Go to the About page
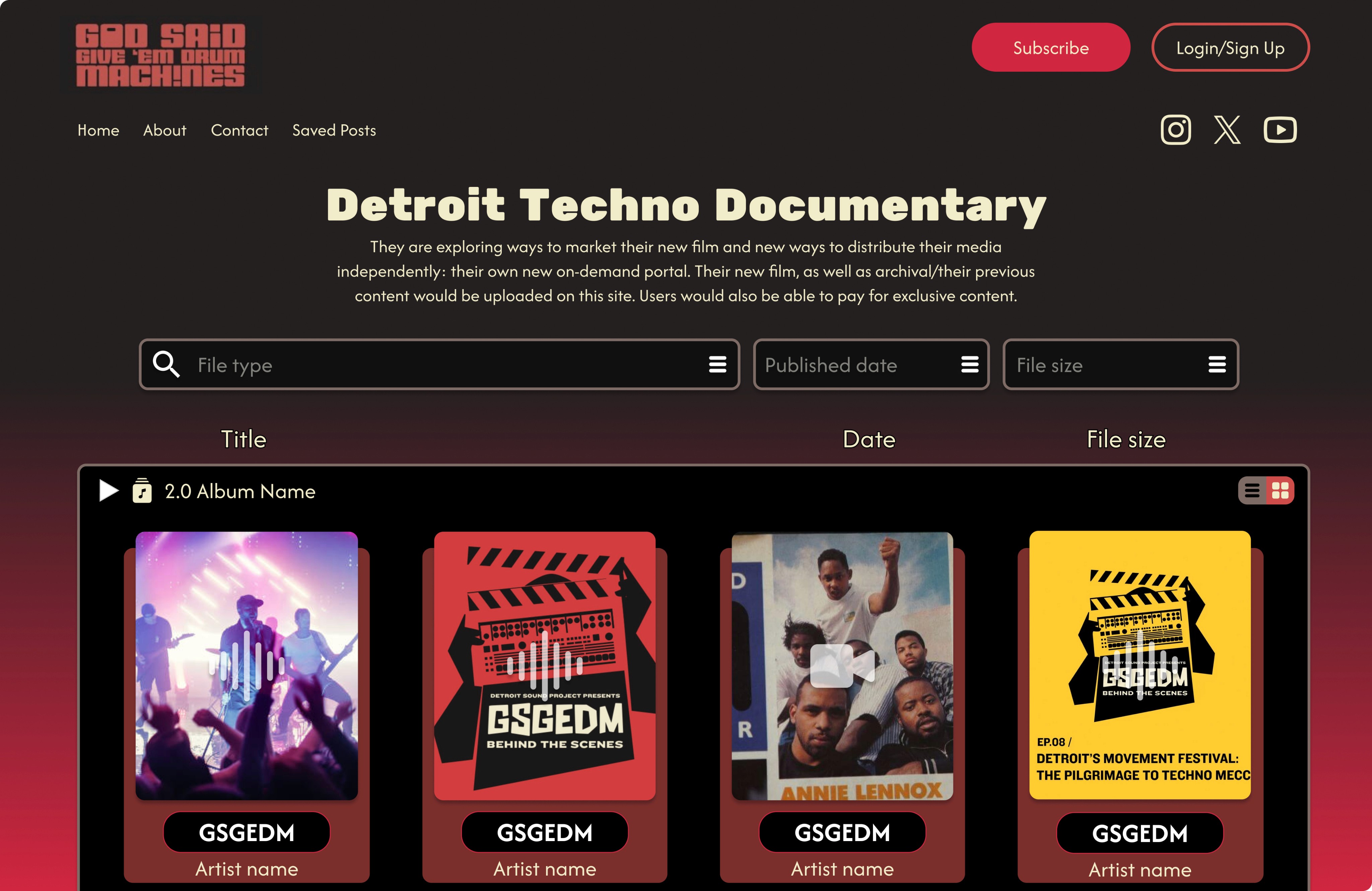This screenshot has width=1372, height=891. (165, 130)
